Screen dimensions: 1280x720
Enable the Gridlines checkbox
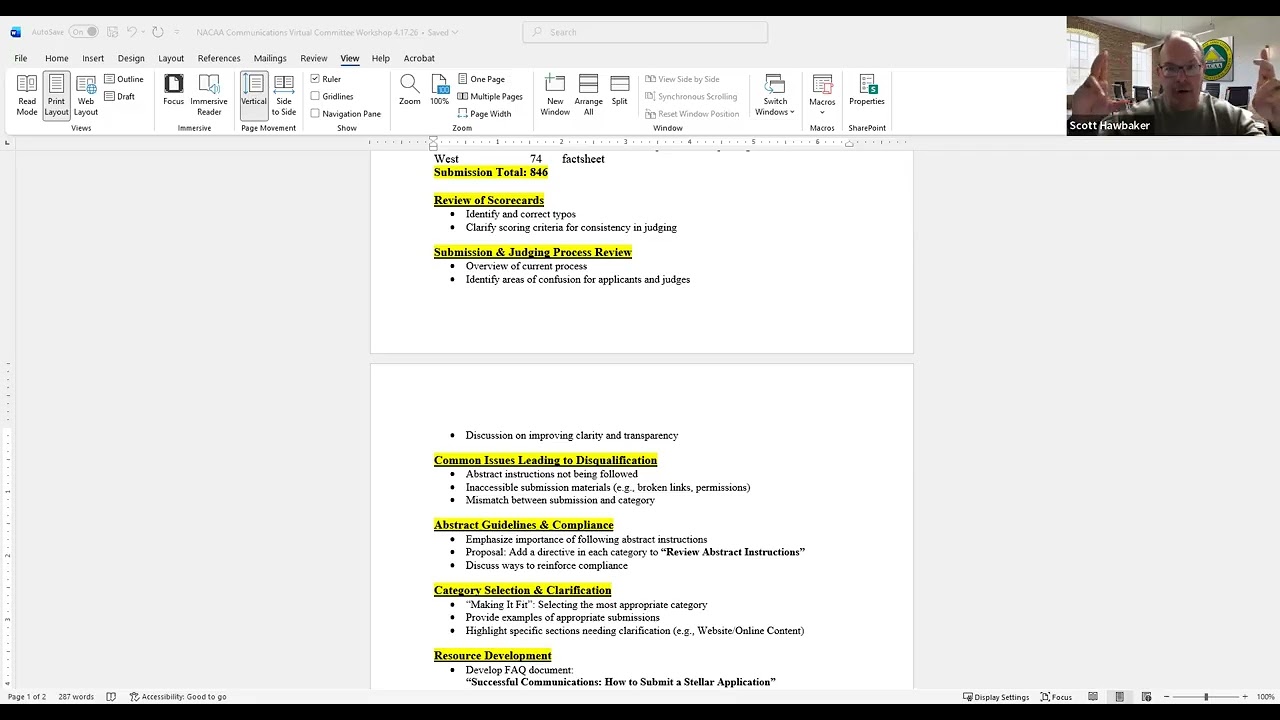pos(315,96)
